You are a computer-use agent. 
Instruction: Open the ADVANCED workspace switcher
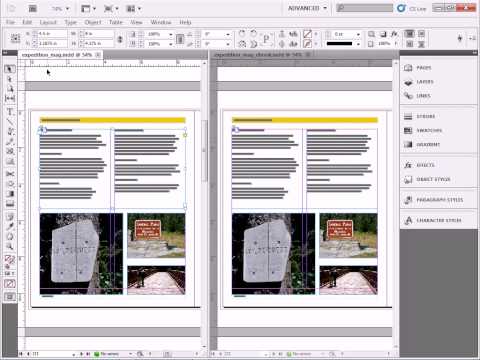click(307, 8)
